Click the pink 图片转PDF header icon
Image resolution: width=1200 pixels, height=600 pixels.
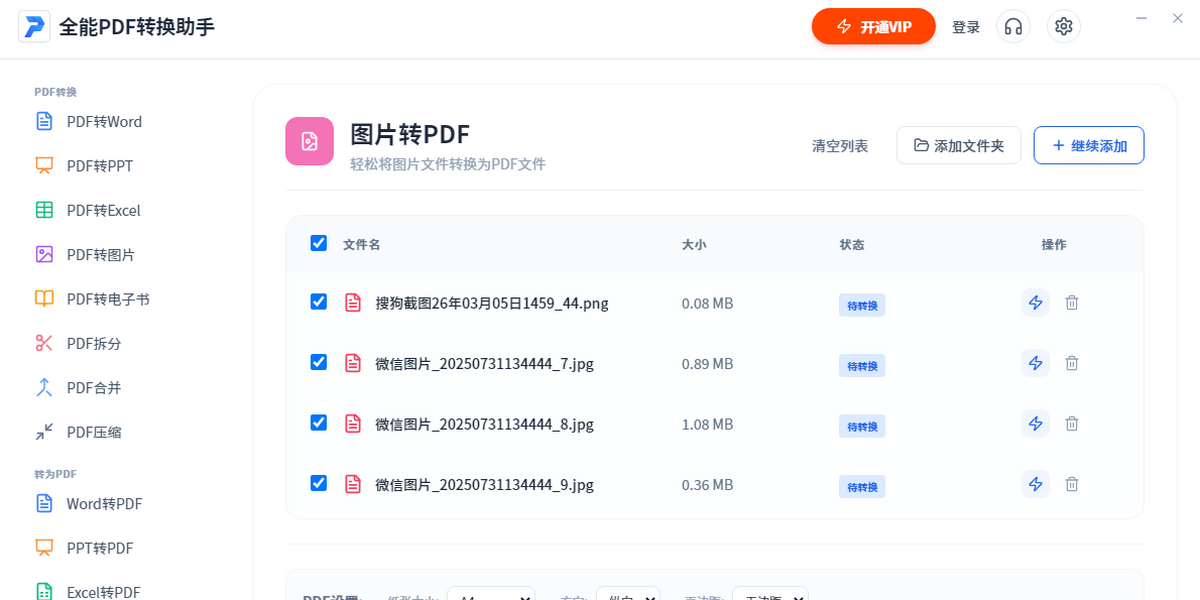click(310, 141)
